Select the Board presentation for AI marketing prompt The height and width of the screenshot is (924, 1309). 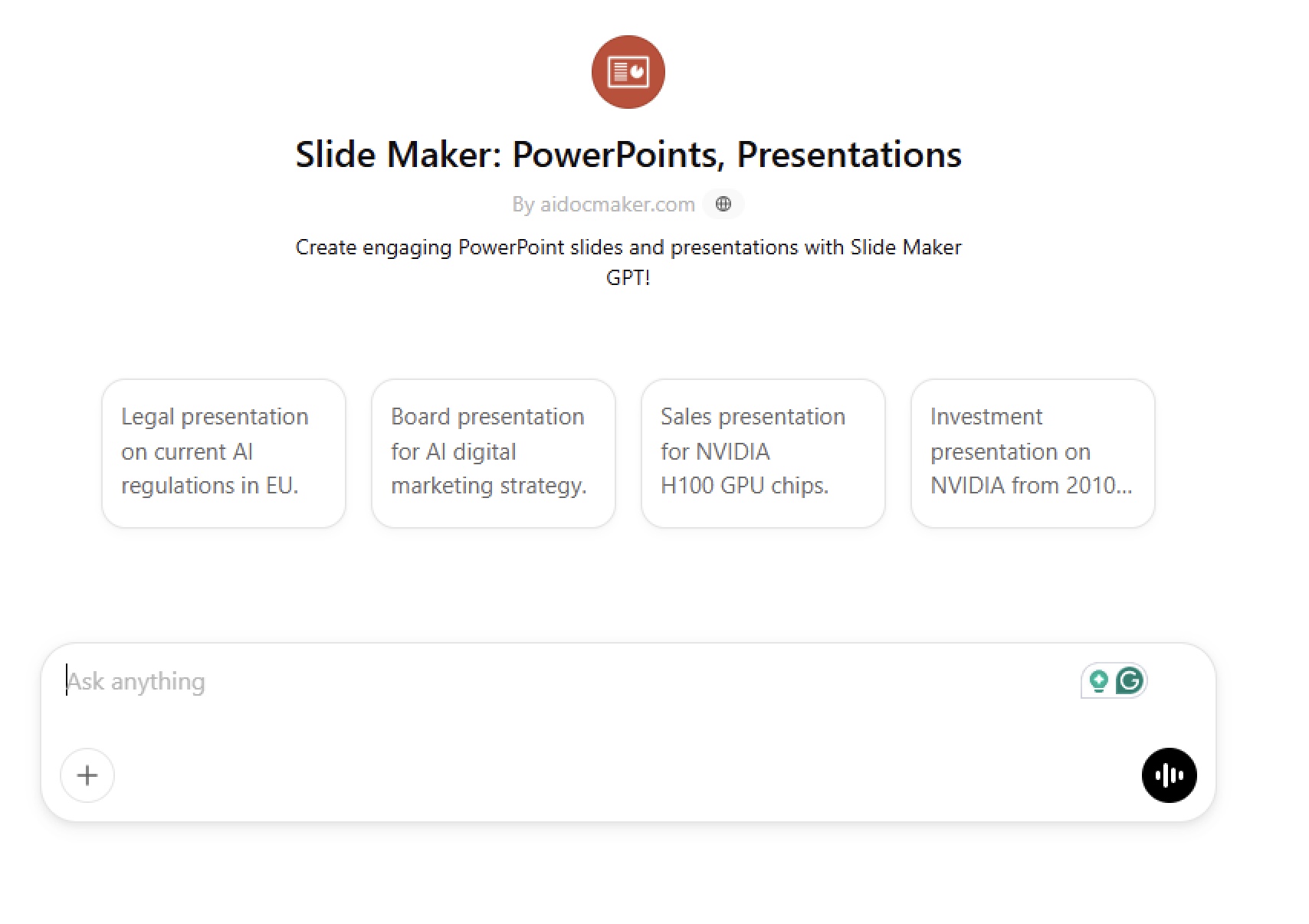click(494, 453)
